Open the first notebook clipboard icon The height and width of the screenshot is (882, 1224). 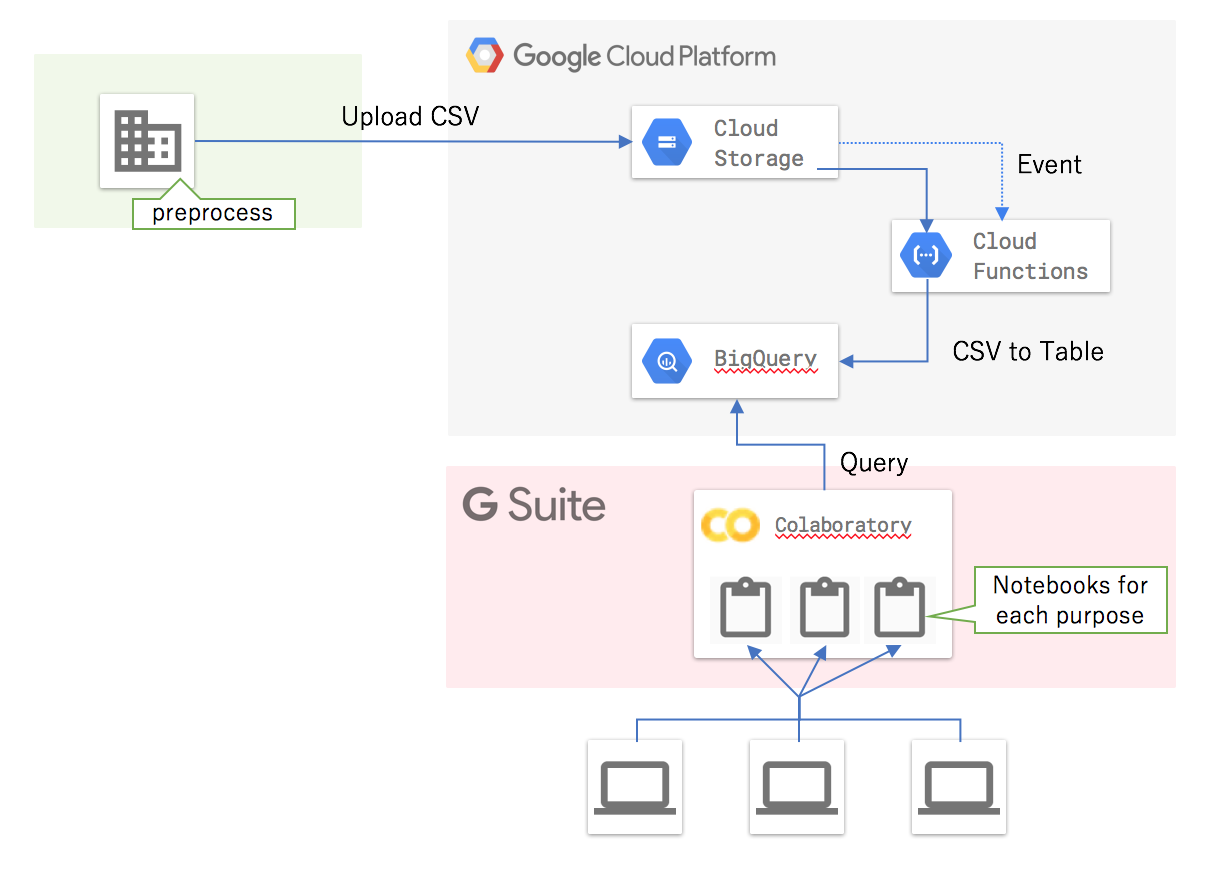click(744, 607)
